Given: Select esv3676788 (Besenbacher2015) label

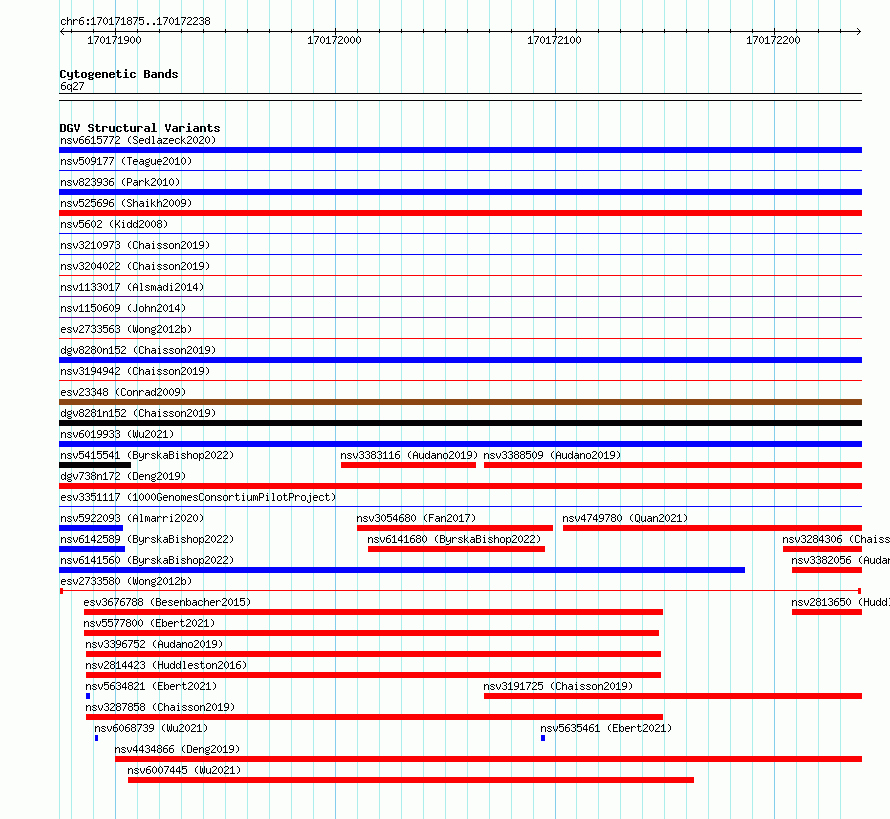Looking at the screenshot, I should click(167, 602).
